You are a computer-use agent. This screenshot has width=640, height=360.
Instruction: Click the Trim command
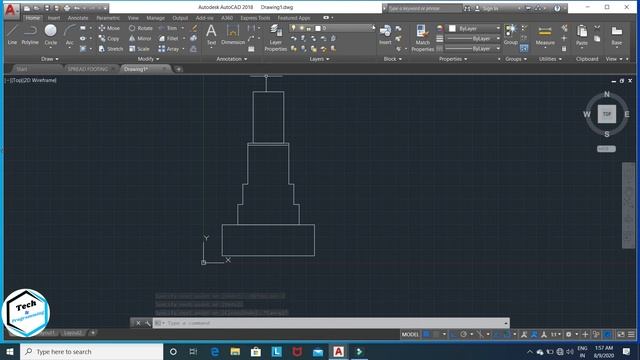168,28
